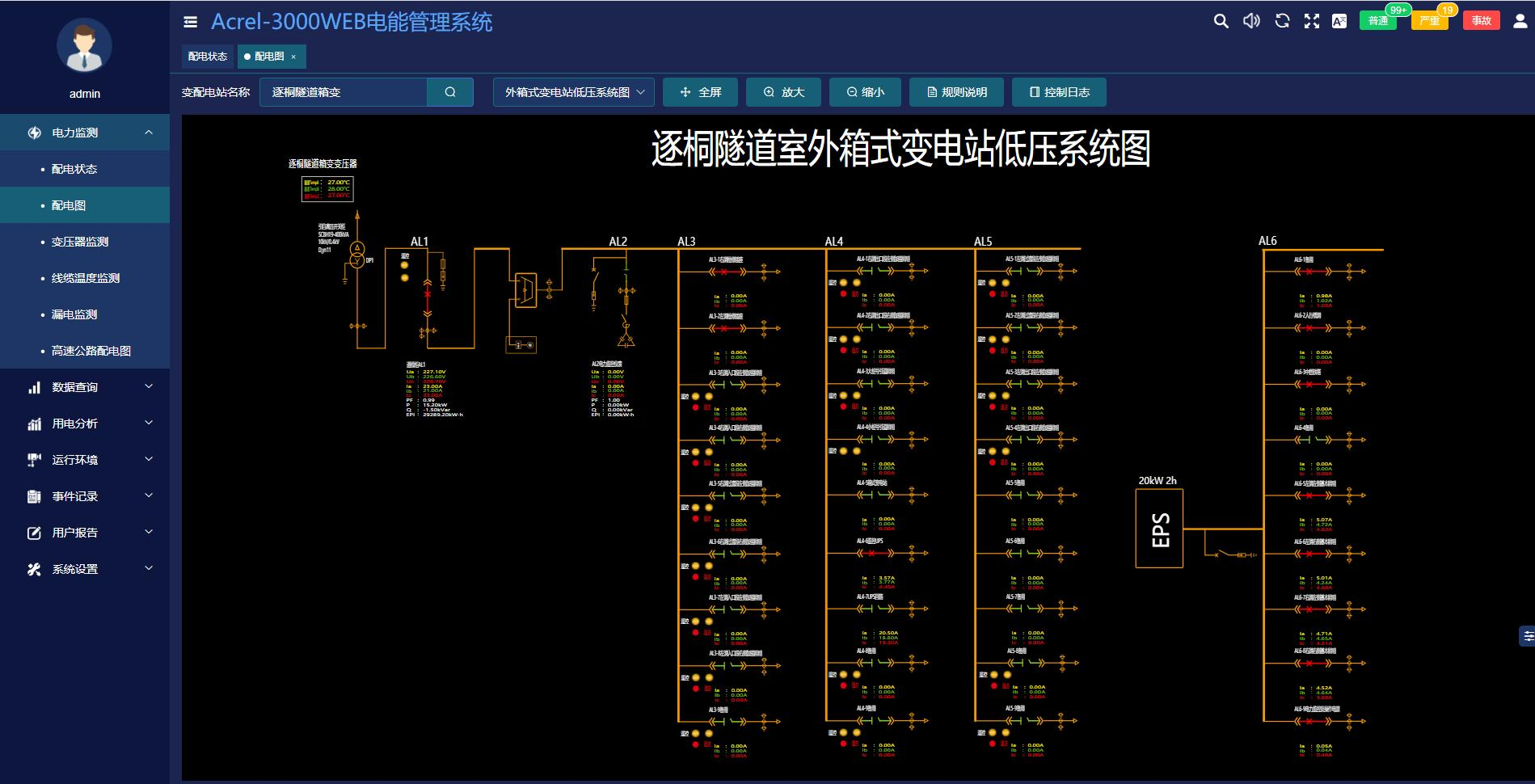Select 变压器监测 in sidebar
This screenshot has width=1535, height=784.
point(80,242)
